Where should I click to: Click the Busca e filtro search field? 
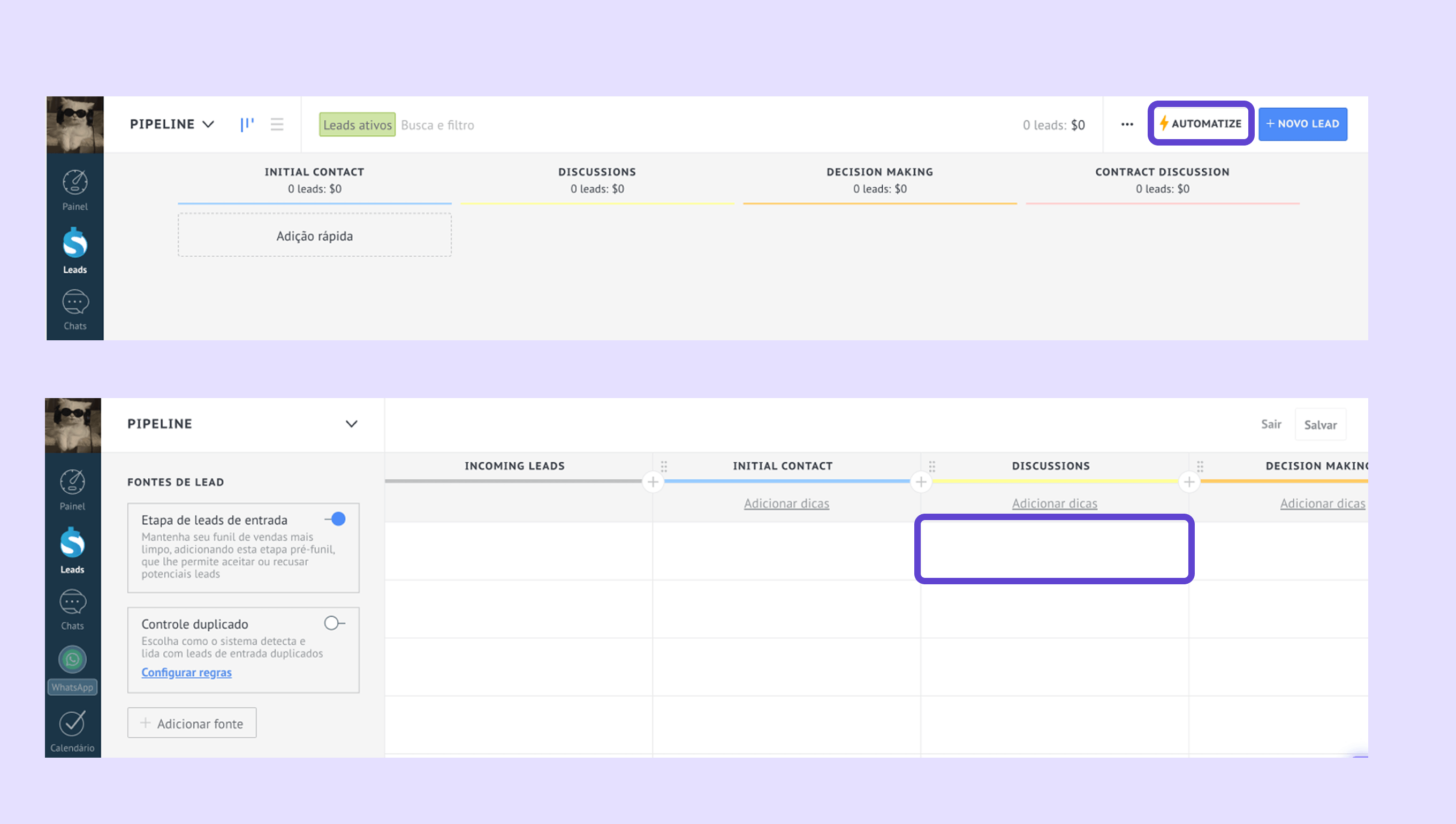point(437,125)
